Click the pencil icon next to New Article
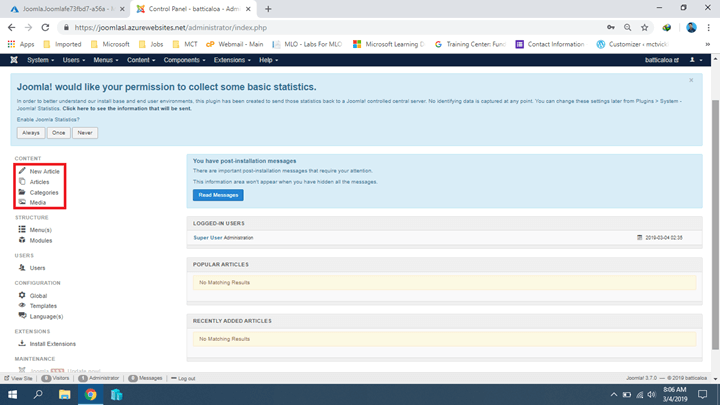 pyautogui.click(x=22, y=171)
